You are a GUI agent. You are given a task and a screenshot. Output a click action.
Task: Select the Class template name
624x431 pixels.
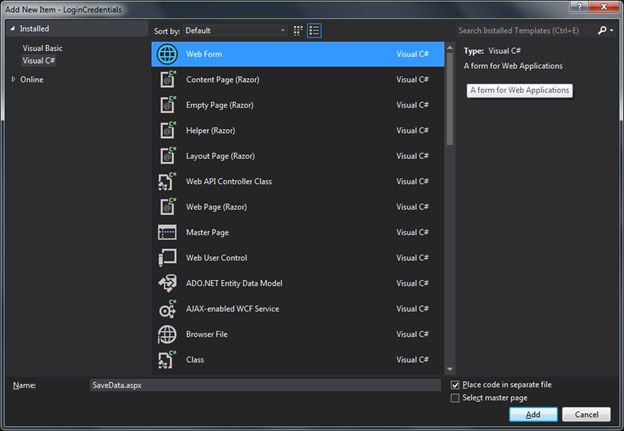coord(195,360)
